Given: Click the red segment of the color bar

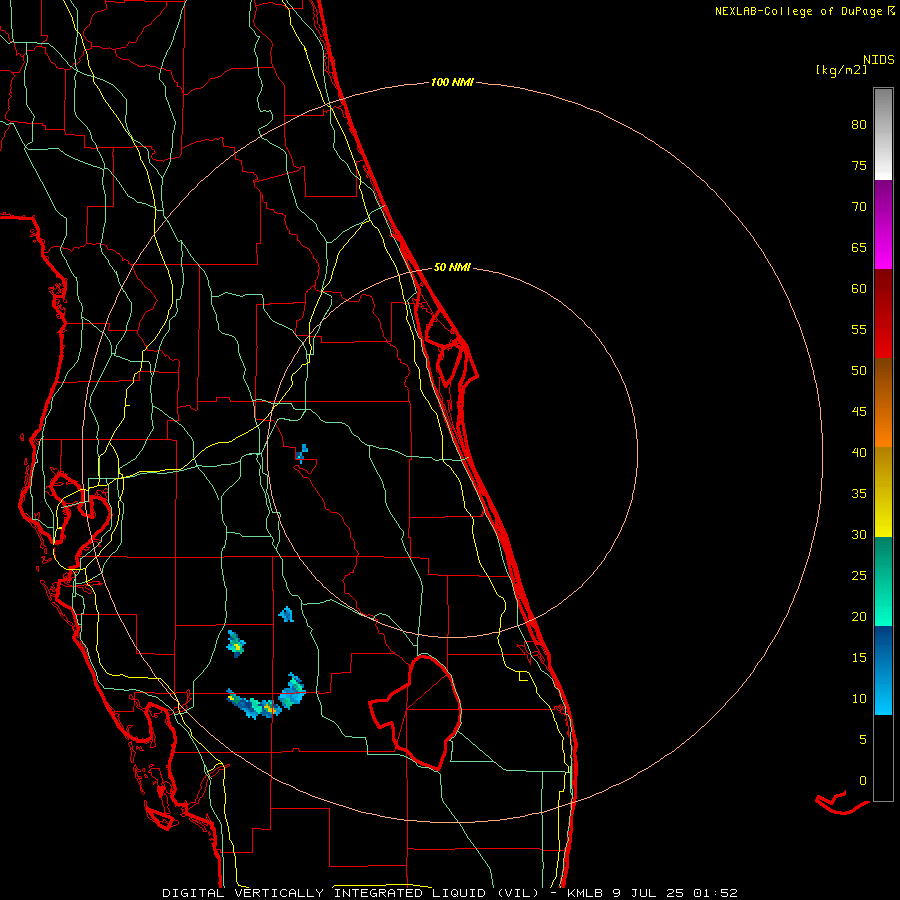Looking at the screenshot, I should [x=883, y=314].
